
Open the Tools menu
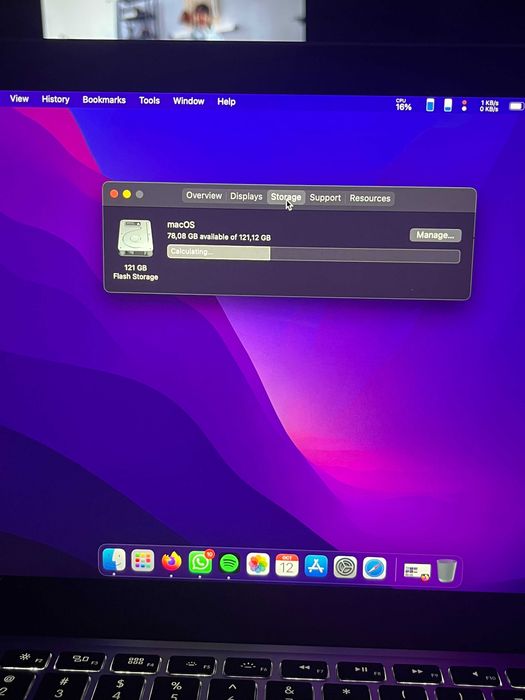point(149,100)
